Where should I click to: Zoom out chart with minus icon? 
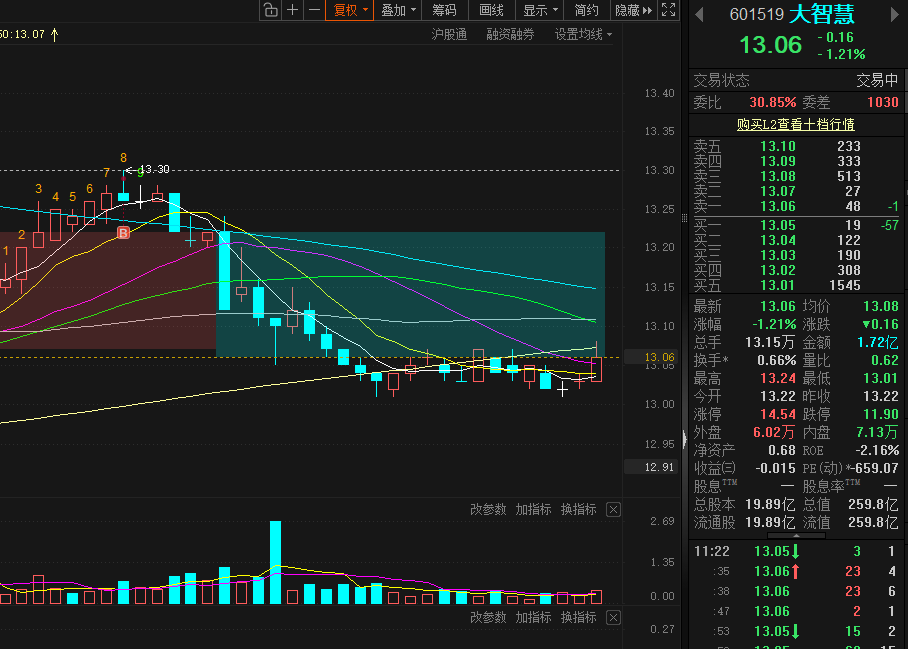pyautogui.click(x=314, y=10)
